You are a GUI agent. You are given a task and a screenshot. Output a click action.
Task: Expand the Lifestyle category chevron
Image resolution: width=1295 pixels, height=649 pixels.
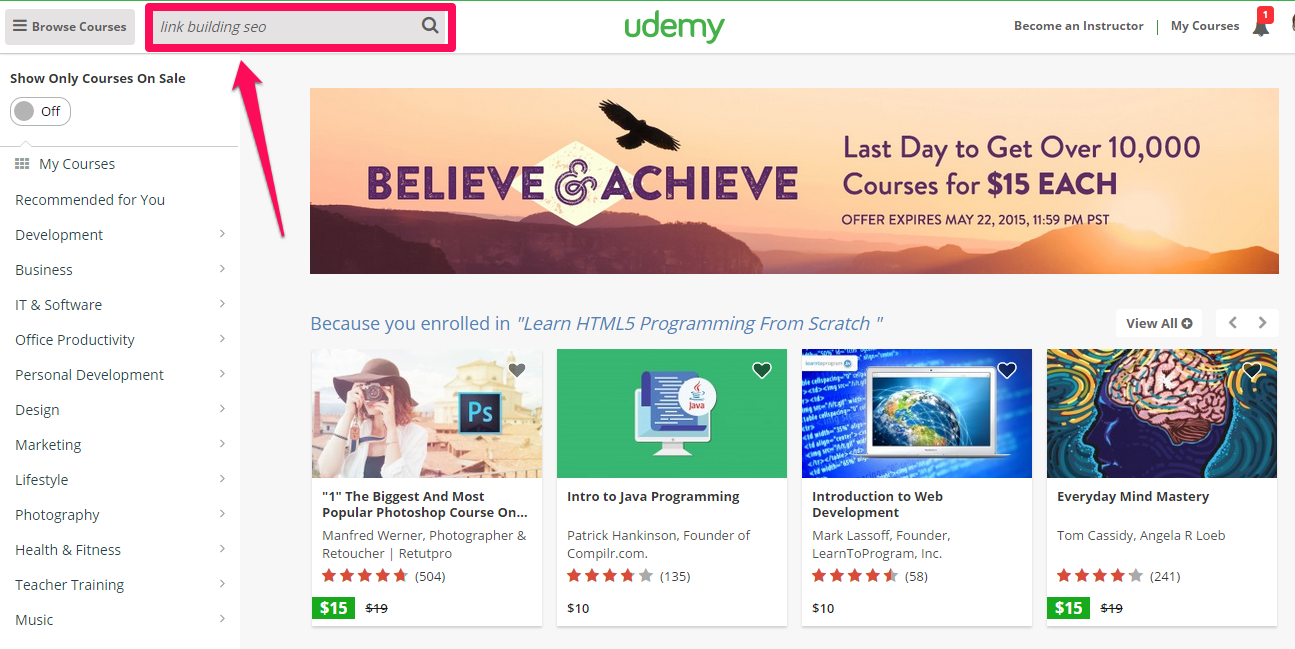click(x=222, y=479)
